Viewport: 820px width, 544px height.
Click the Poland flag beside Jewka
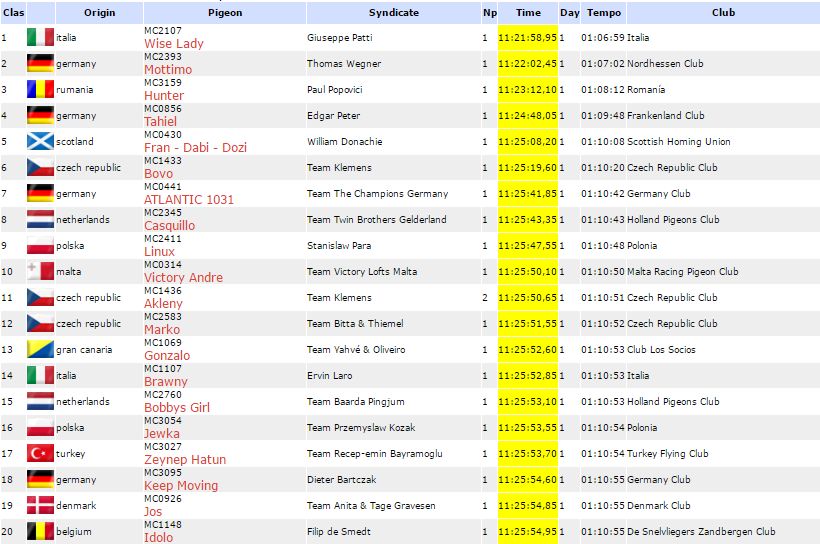[40, 427]
